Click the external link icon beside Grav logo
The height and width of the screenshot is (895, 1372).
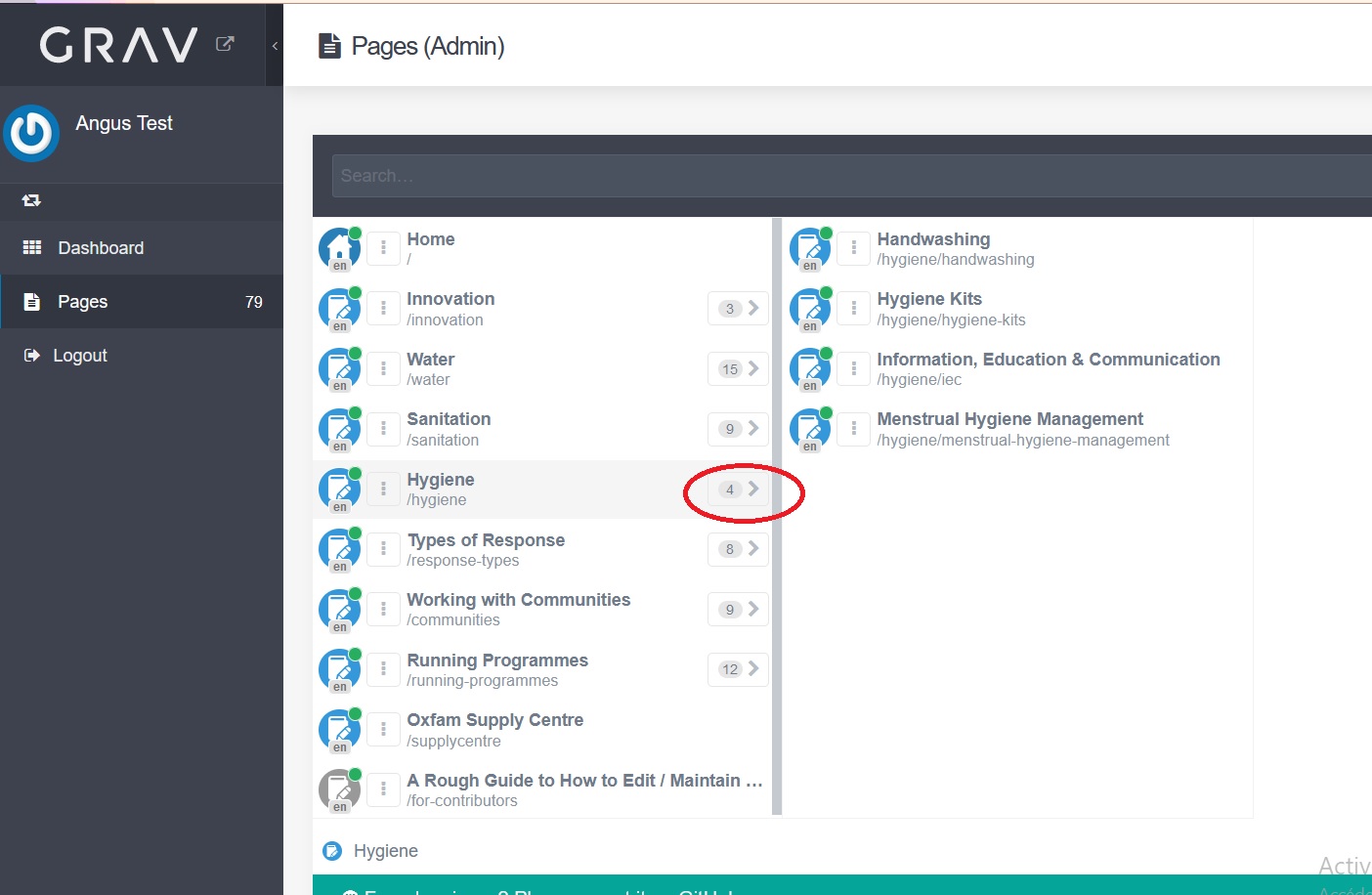click(225, 44)
